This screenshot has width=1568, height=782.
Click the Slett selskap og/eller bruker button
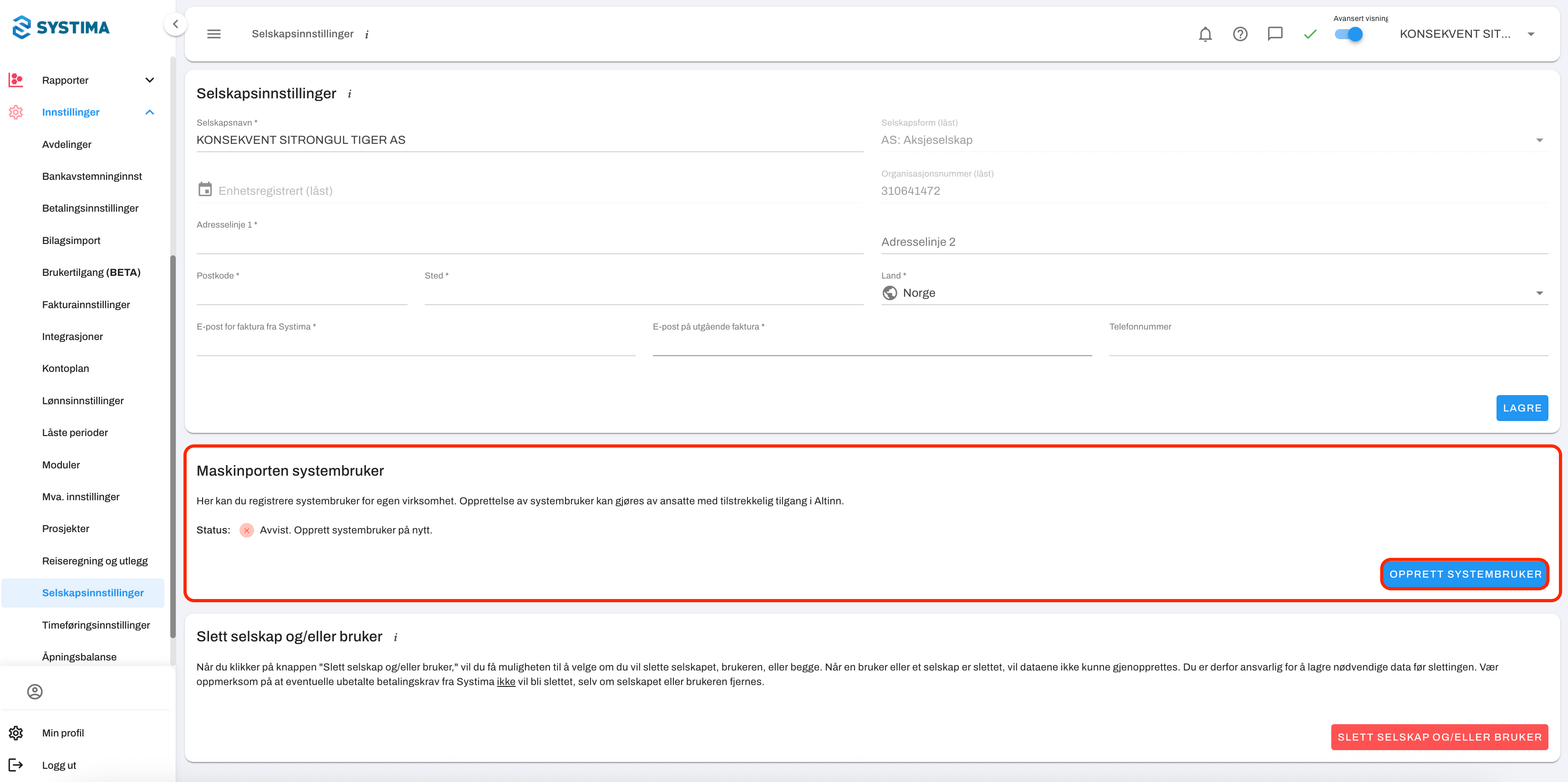[1439, 737]
